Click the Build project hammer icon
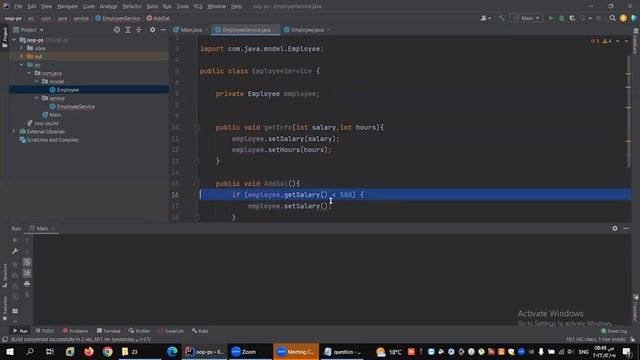Viewport: 640px width, 360px height. 501,18
